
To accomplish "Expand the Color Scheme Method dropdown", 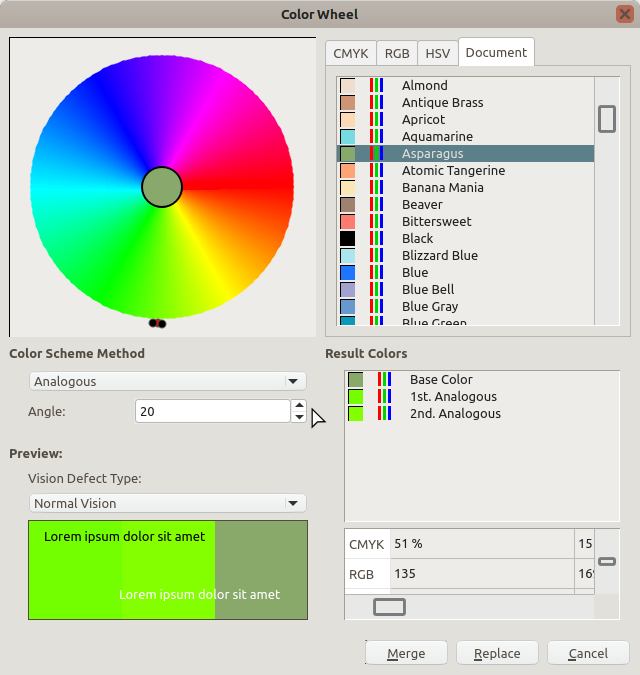I will coord(167,381).
